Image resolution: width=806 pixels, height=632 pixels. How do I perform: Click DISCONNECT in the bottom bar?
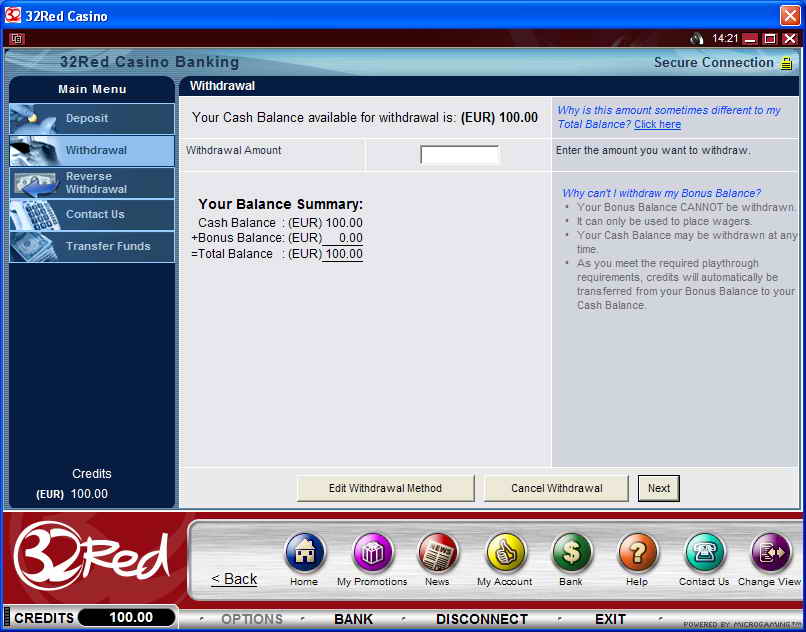482,619
